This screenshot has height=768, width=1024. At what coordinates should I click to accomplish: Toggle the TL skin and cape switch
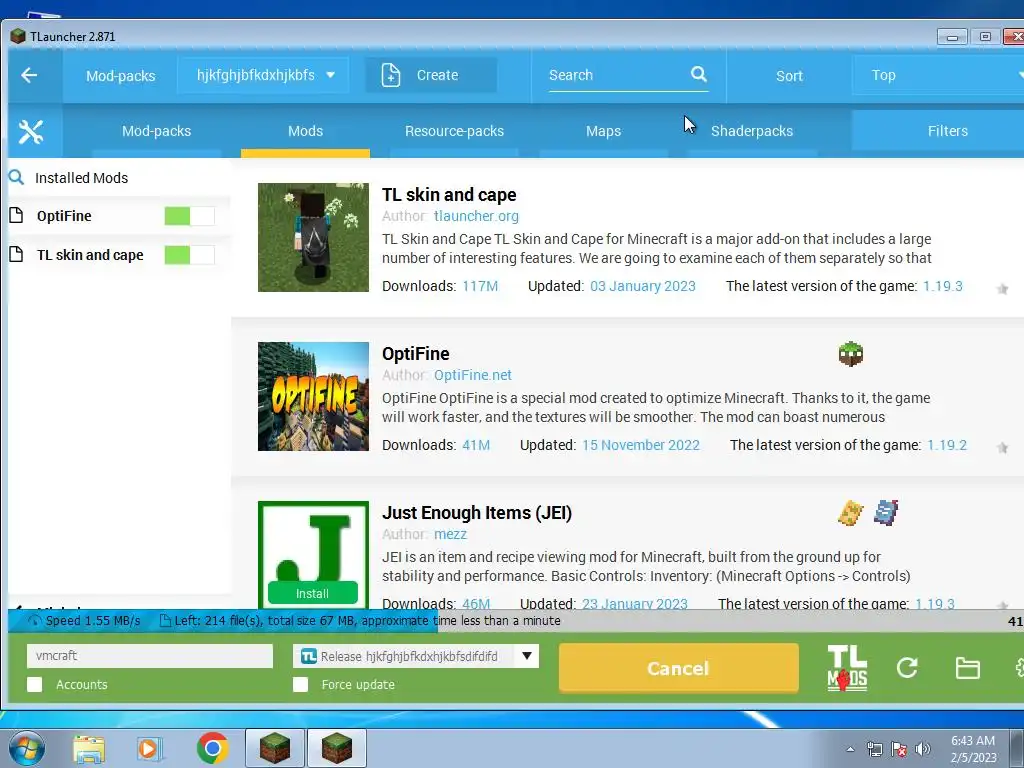[x=189, y=255]
